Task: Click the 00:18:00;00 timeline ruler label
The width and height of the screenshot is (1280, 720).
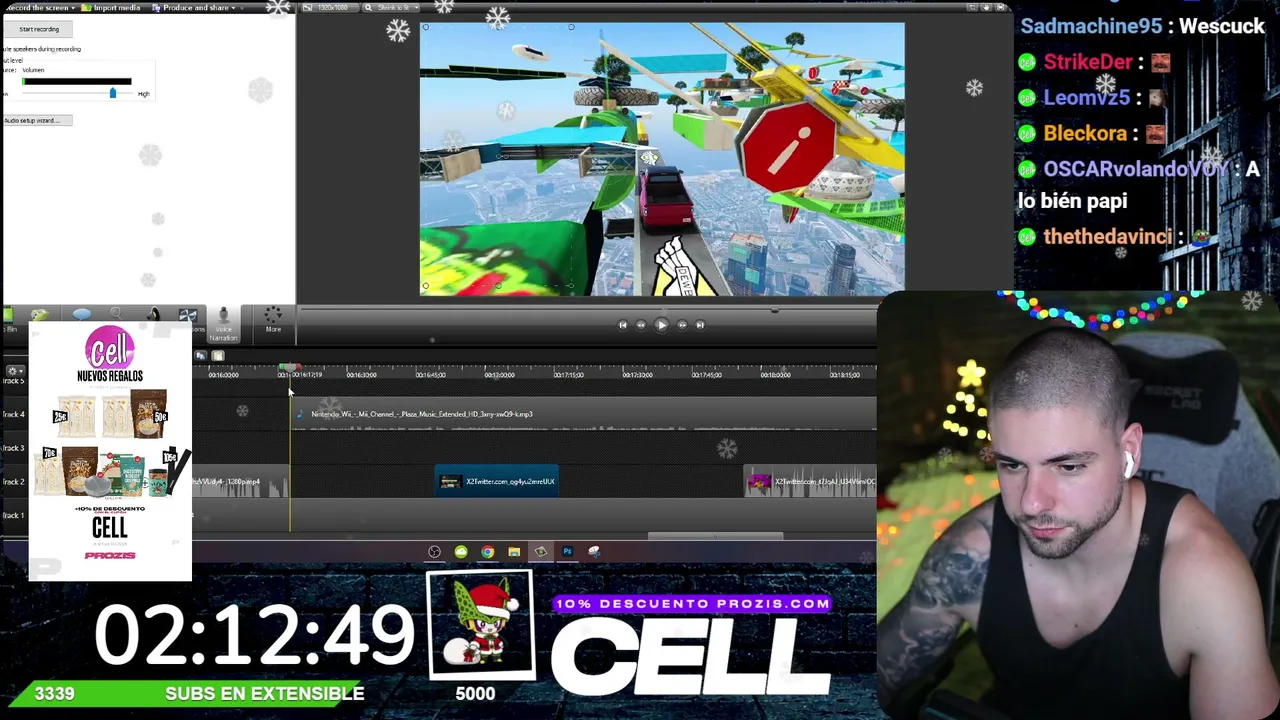Action: [776, 375]
